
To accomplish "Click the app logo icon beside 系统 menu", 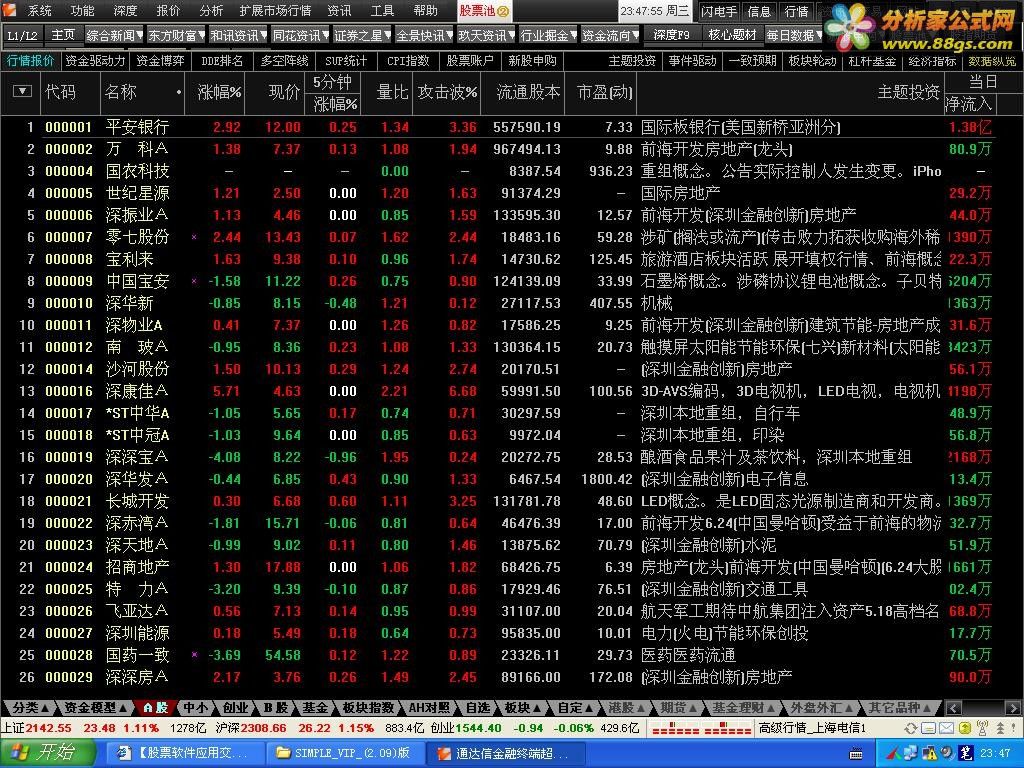I will pyautogui.click(x=8, y=10).
